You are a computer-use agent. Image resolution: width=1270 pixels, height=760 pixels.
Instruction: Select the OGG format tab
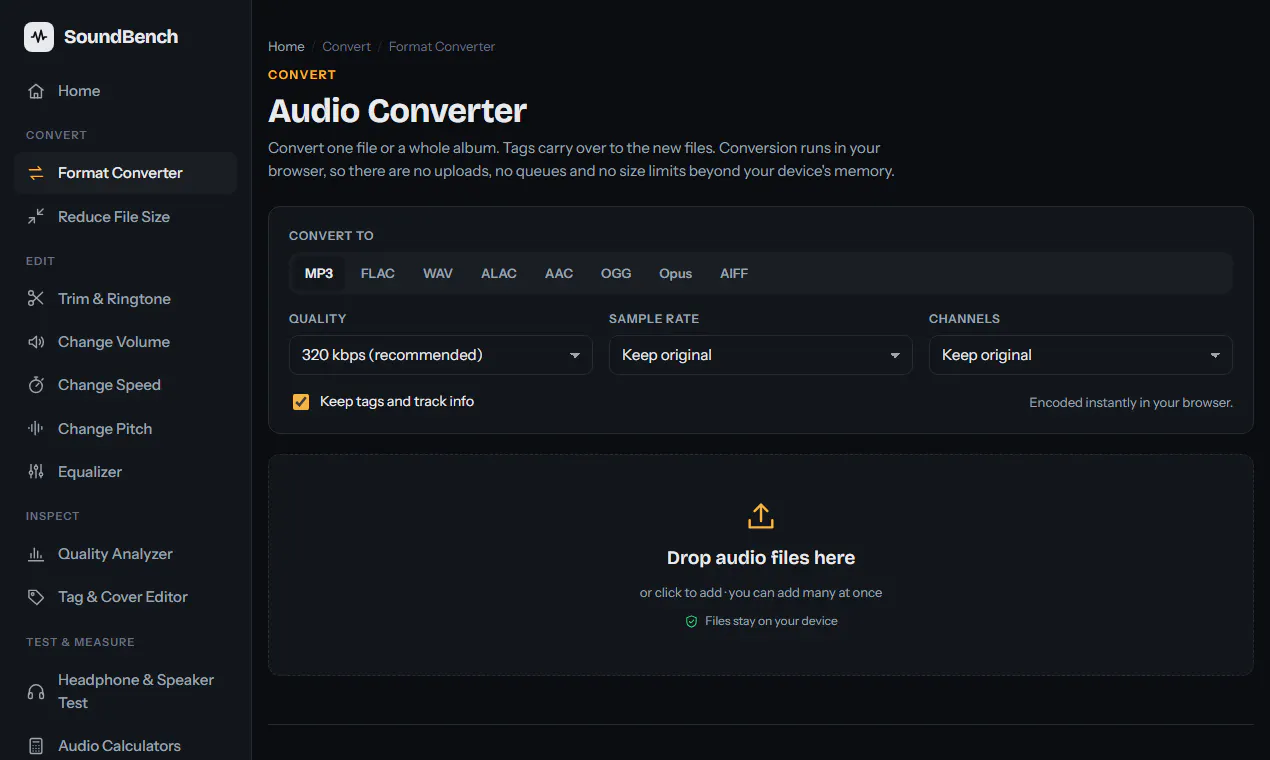click(x=616, y=273)
